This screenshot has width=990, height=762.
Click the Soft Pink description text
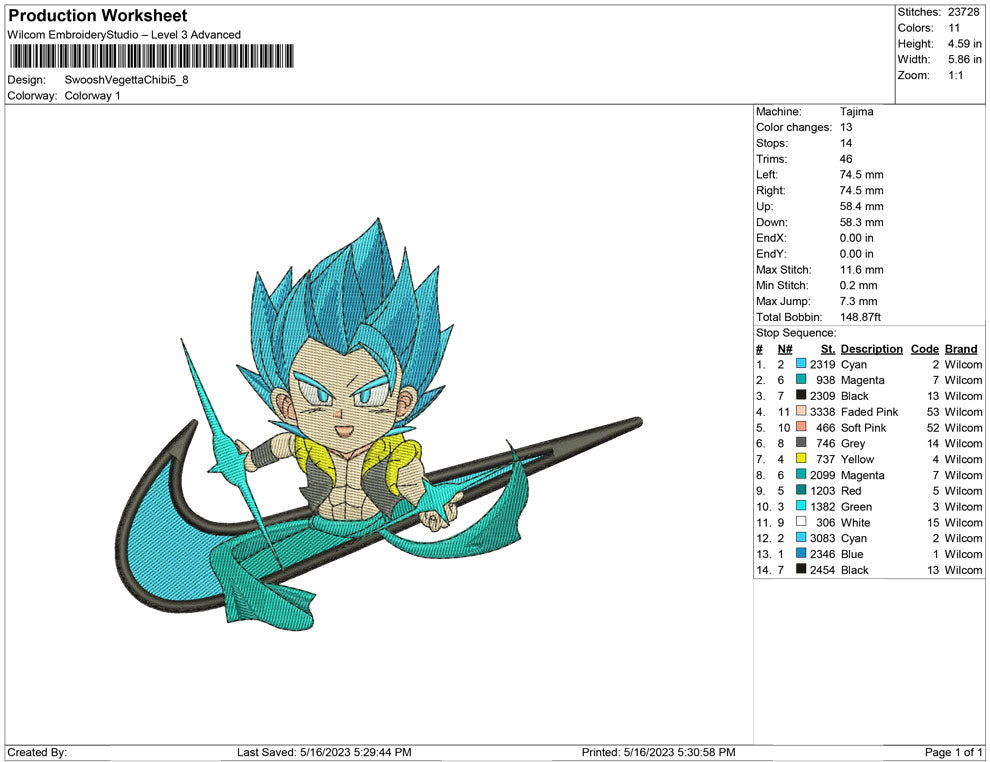[x=863, y=427]
